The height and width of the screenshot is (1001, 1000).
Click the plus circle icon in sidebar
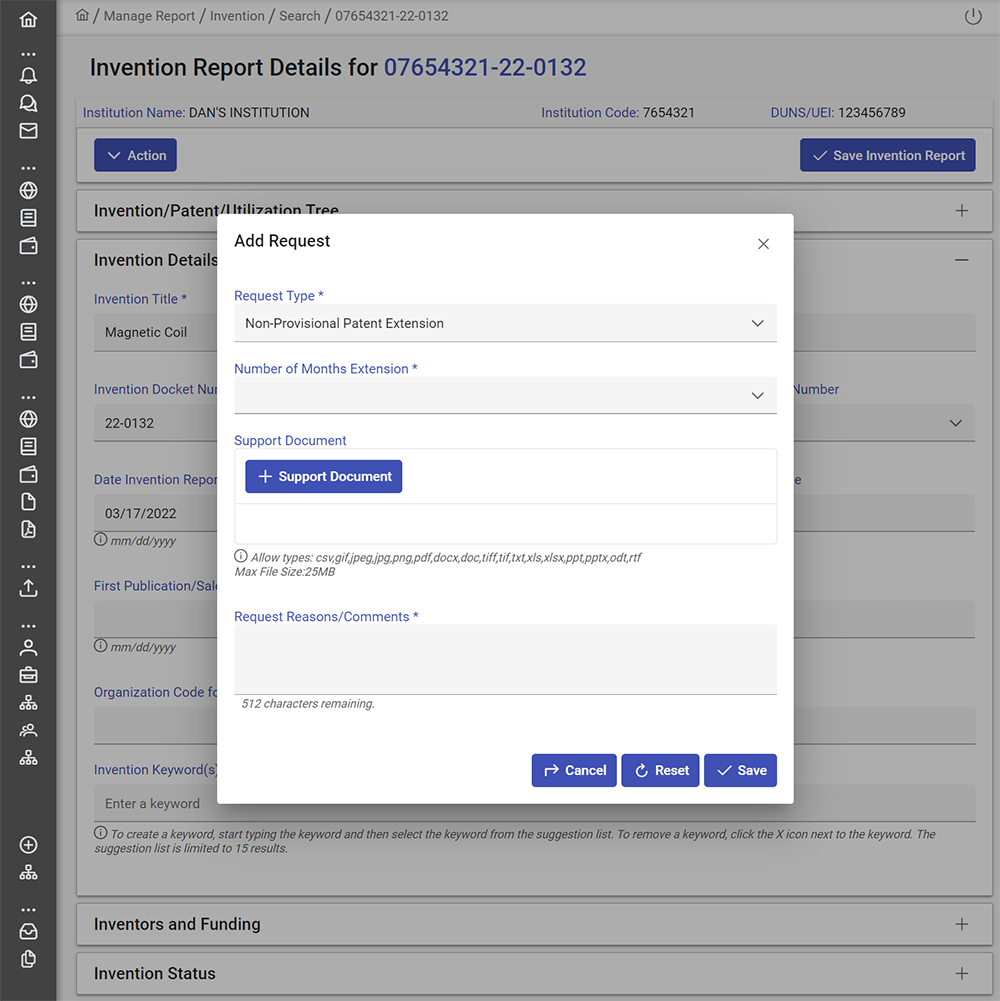[x=28, y=845]
